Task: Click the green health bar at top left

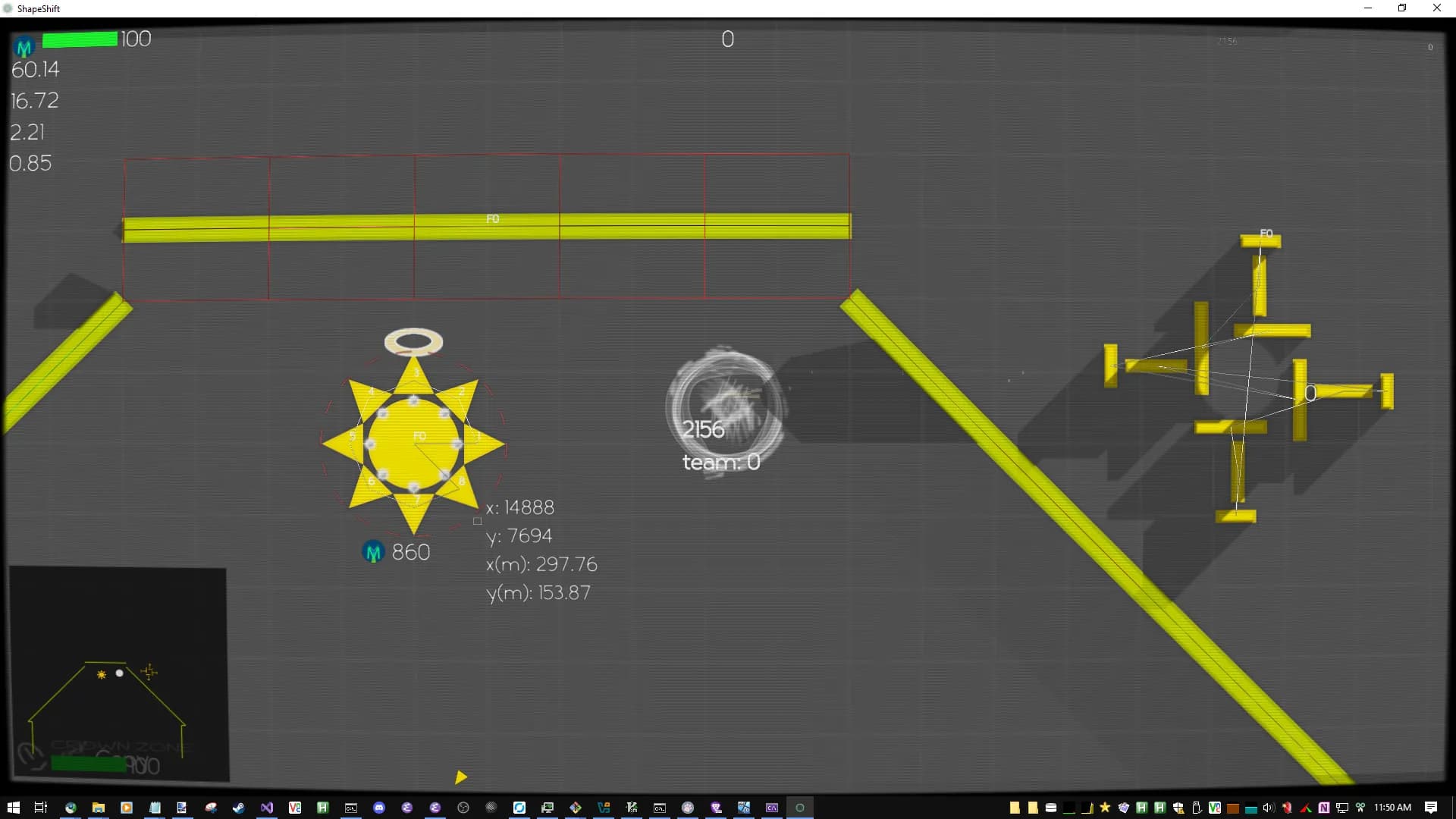Action: coord(80,39)
